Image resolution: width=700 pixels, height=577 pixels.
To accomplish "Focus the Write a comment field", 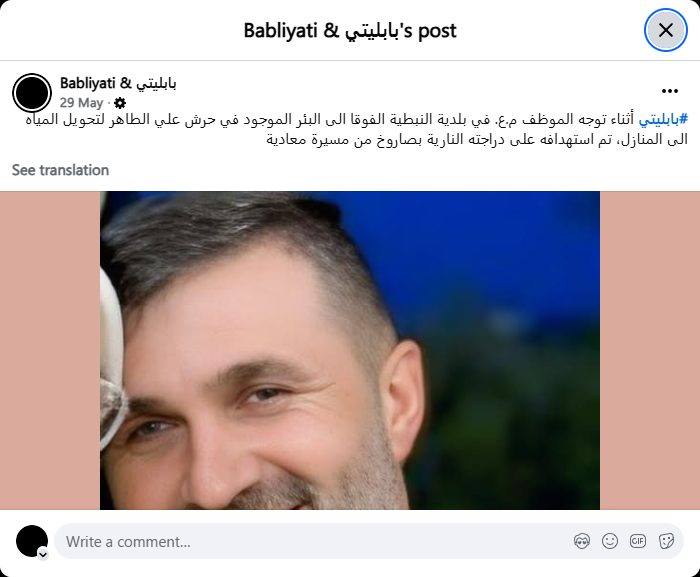I will tap(312, 541).
